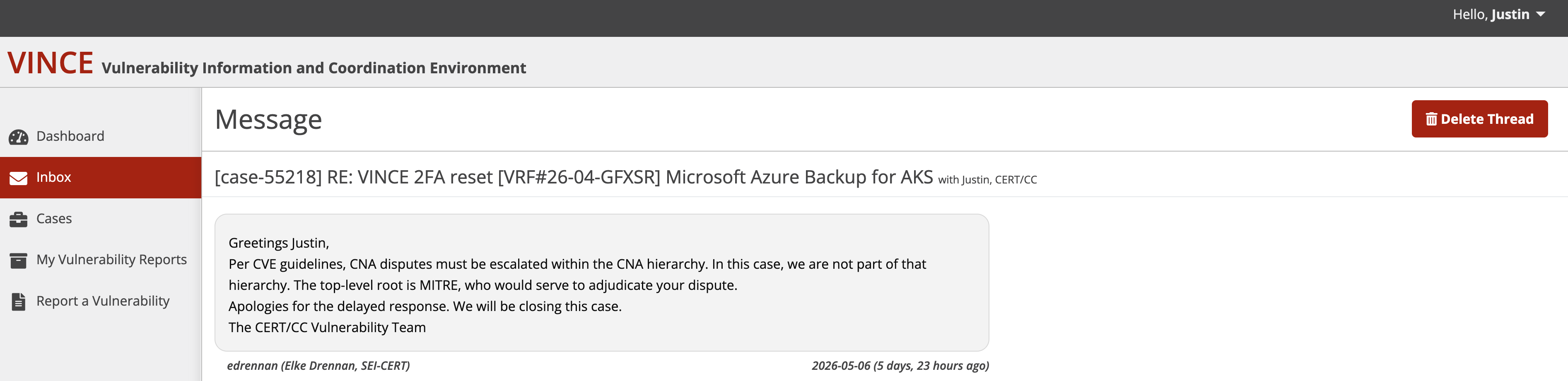The image size is (1568, 381).
Task: Click the case-55218 message subject heading
Action: click(x=573, y=177)
